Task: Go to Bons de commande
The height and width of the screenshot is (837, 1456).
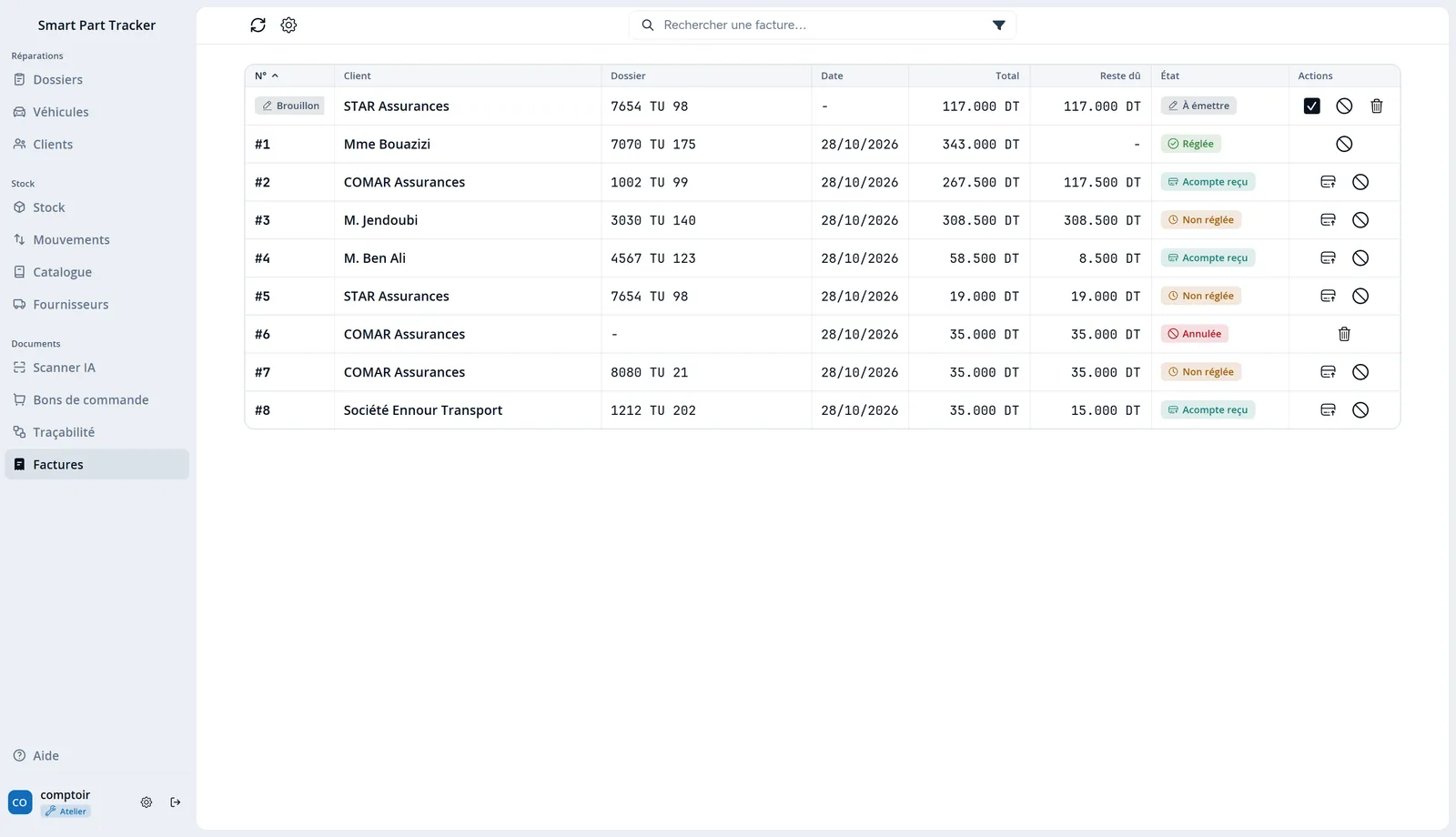Action: click(97, 400)
